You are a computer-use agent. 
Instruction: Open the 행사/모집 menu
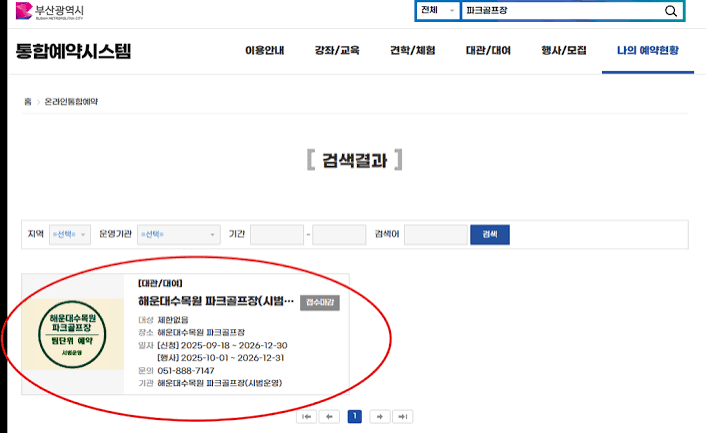(x=564, y=50)
